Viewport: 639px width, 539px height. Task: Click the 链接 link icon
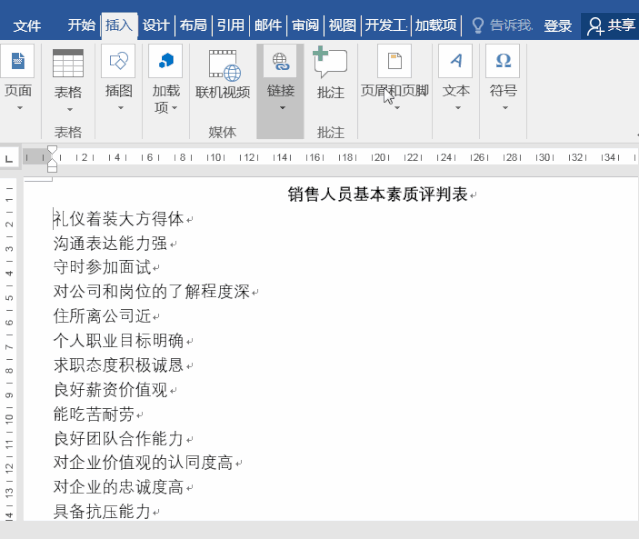tap(281, 61)
